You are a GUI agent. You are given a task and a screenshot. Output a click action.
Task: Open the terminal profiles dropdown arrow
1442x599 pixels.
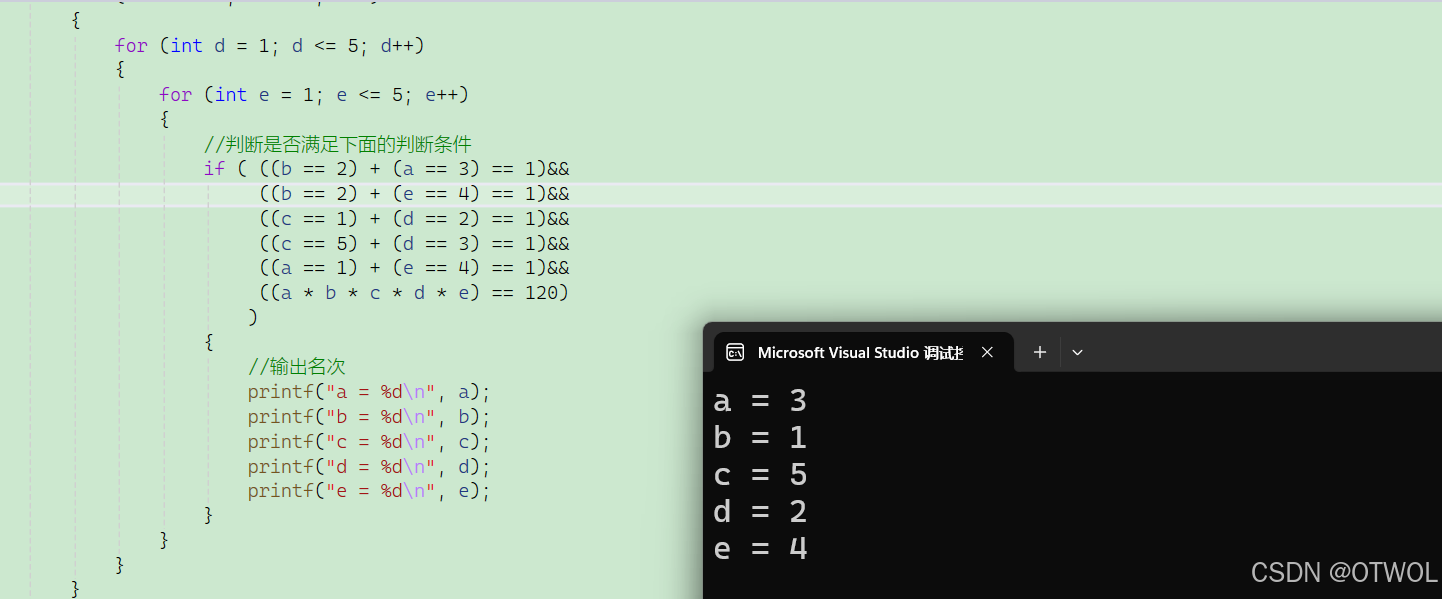pos(1077,352)
